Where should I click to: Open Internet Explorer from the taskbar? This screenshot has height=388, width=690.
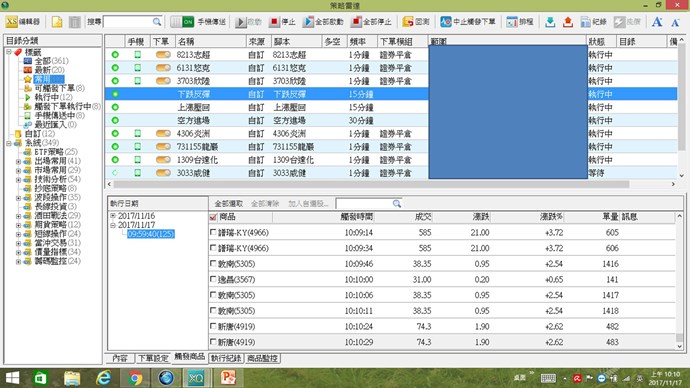click(x=104, y=378)
